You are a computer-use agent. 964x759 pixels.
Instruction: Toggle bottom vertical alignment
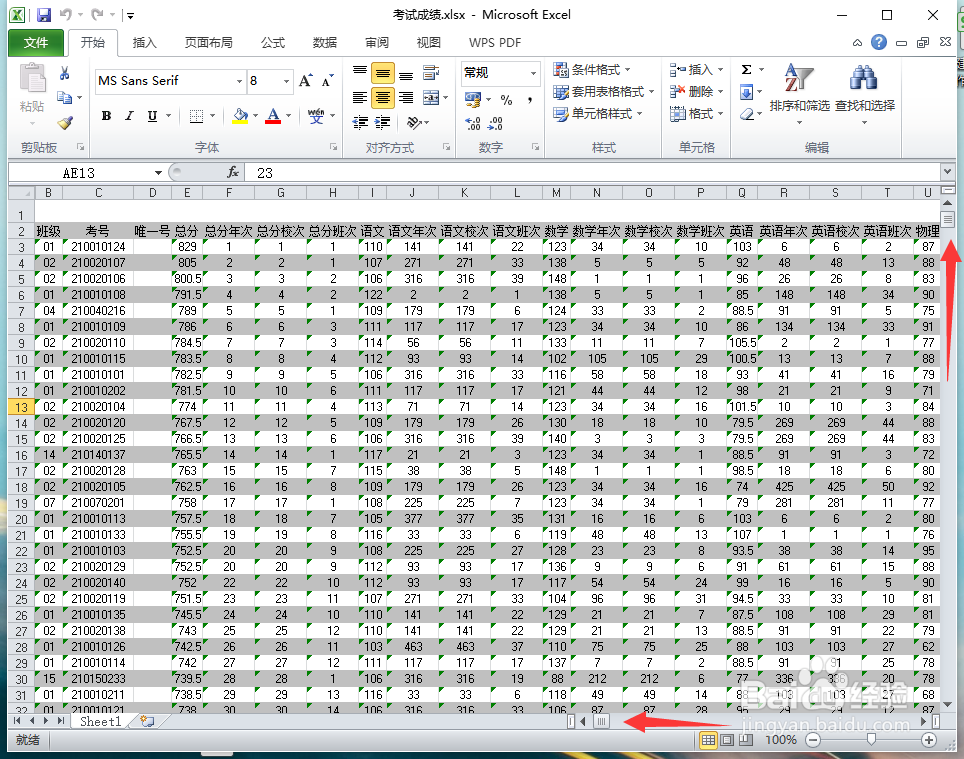pos(406,74)
